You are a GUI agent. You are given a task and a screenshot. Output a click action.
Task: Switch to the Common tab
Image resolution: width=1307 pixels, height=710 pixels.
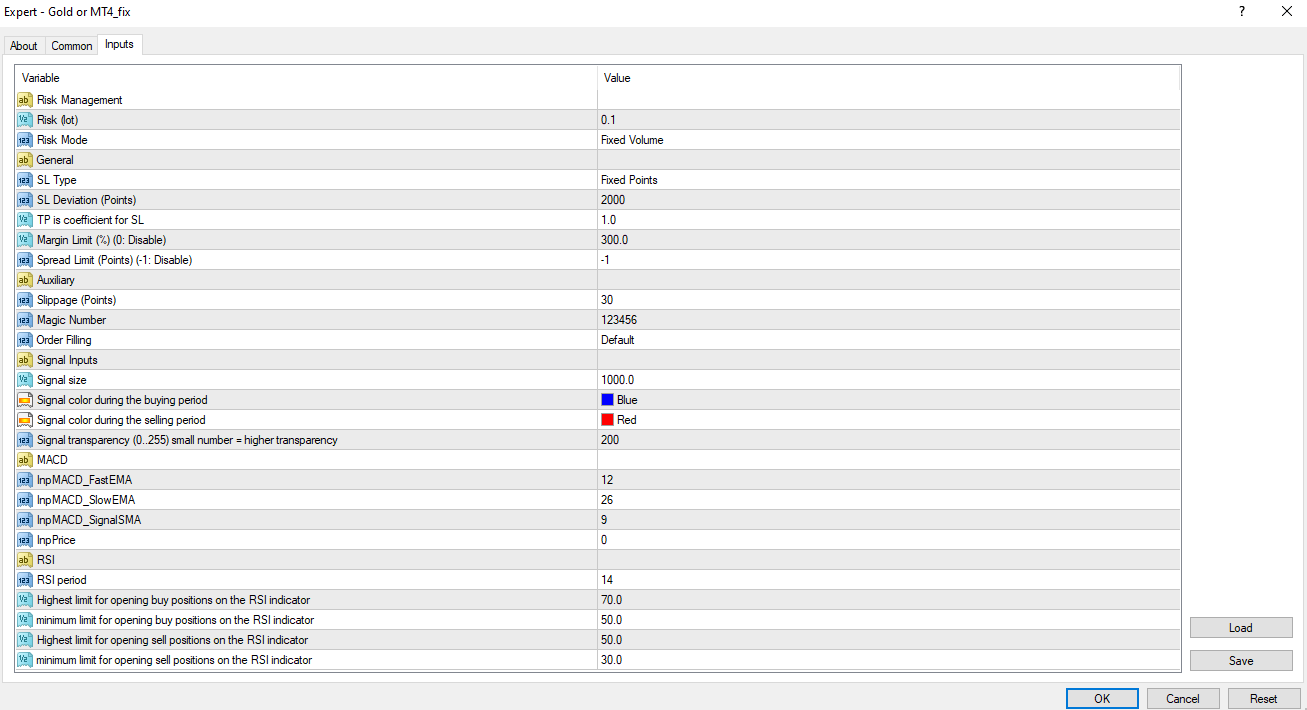pos(72,46)
